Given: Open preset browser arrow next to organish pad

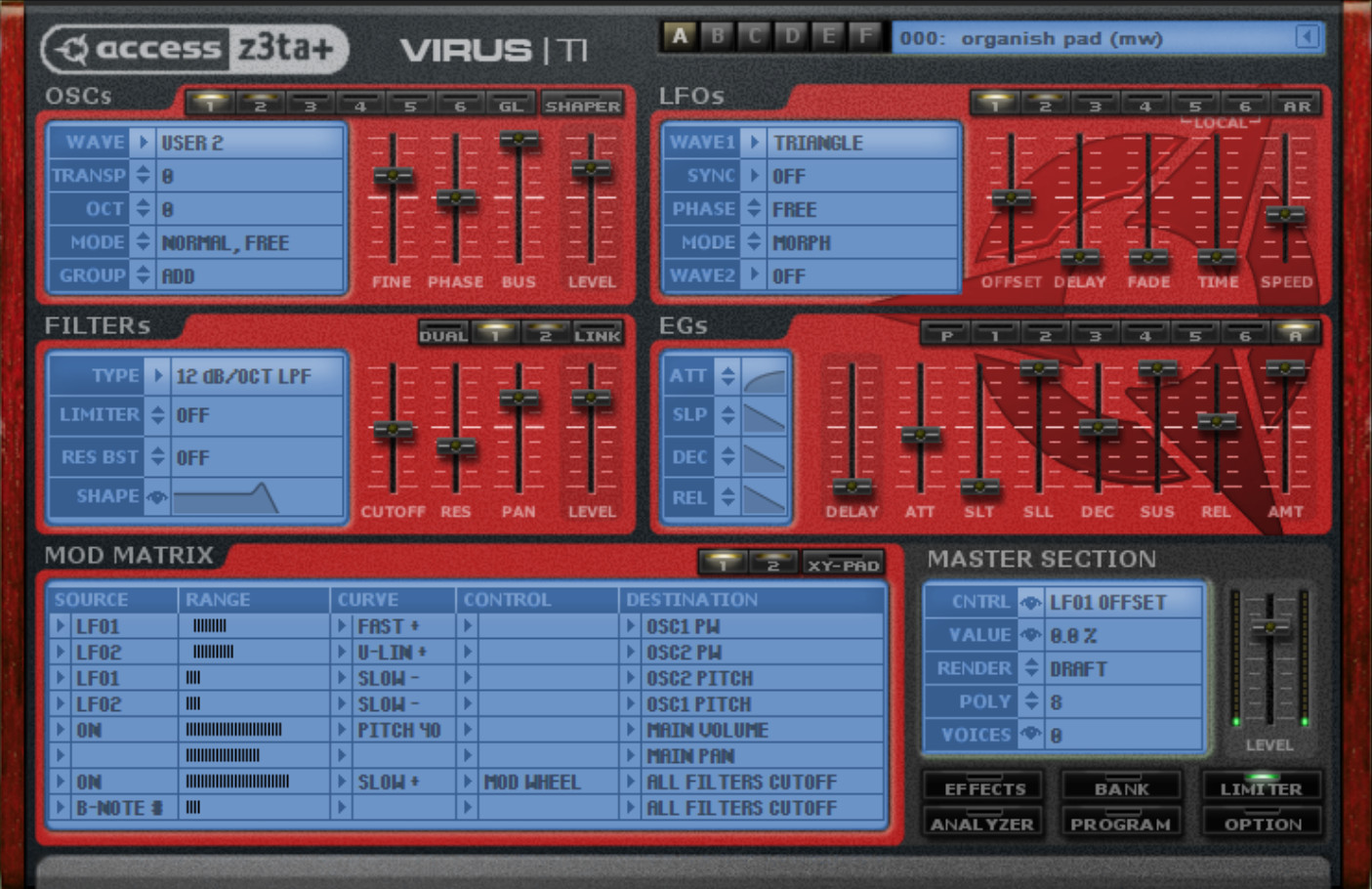Looking at the screenshot, I should [x=1307, y=37].
